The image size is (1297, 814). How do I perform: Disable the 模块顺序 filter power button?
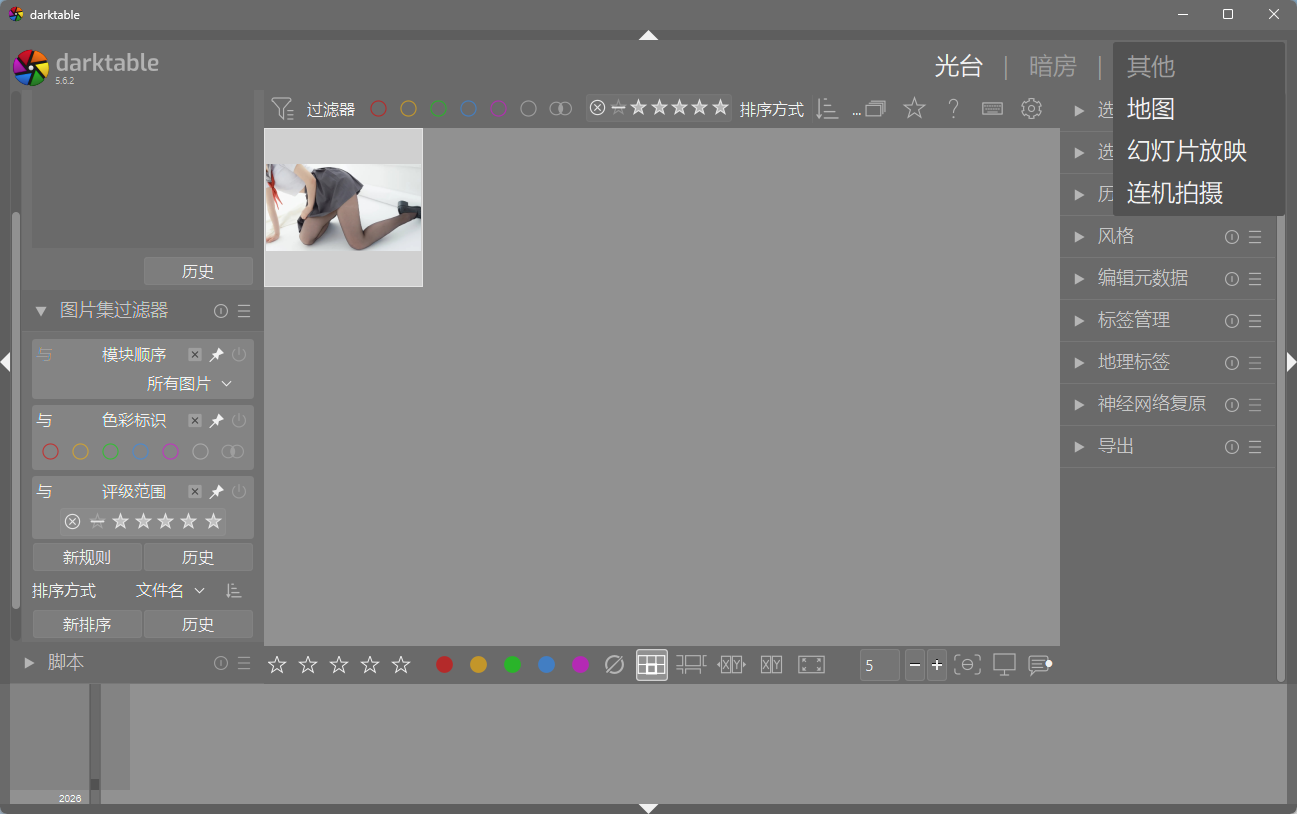pyautogui.click(x=239, y=355)
